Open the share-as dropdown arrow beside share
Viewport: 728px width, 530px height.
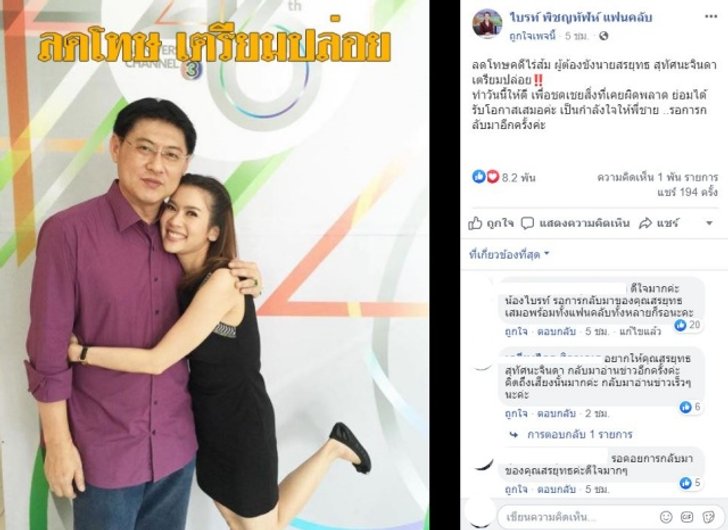coord(709,224)
